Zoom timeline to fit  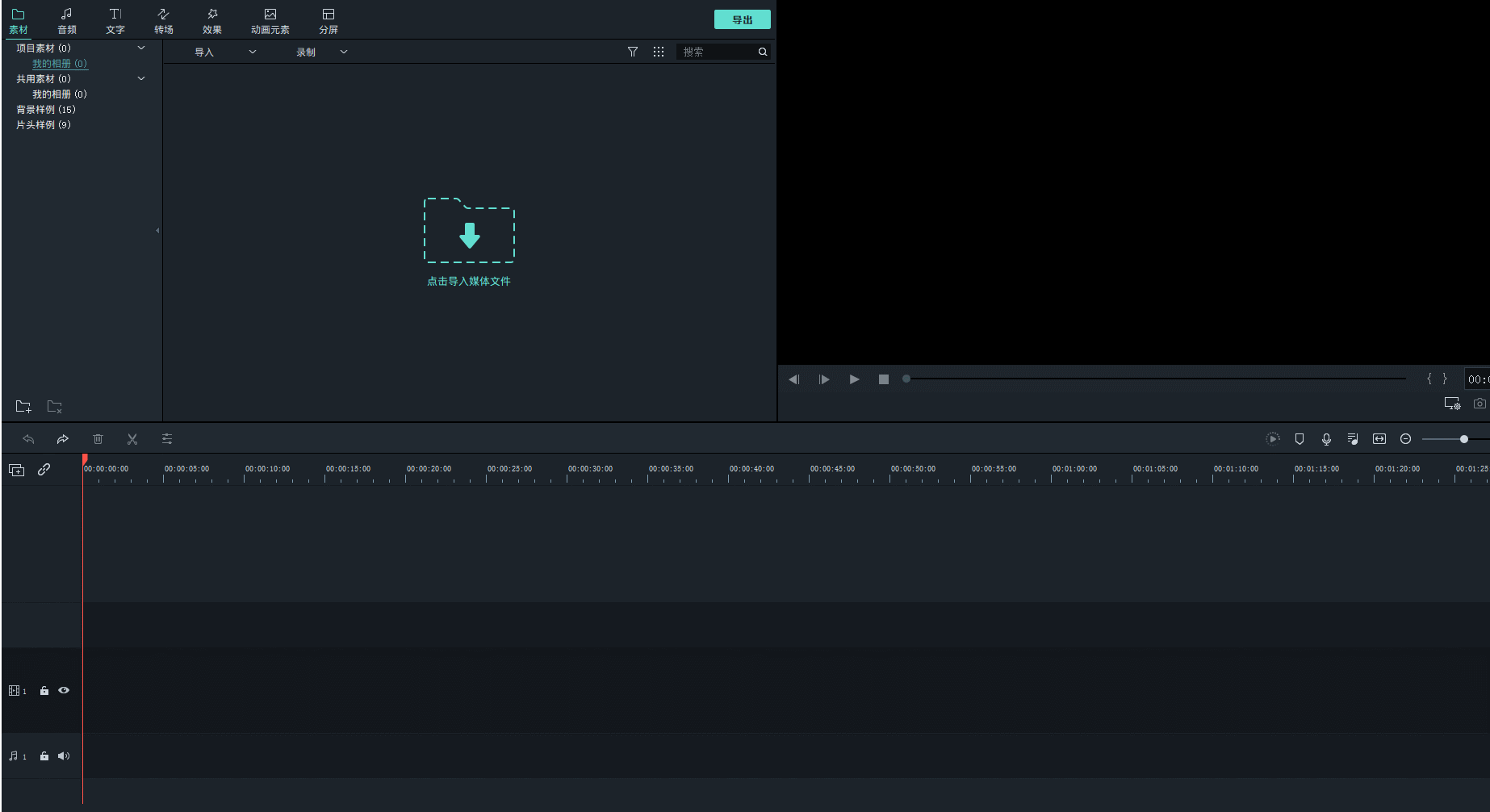pyautogui.click(x=1379, y=439)
